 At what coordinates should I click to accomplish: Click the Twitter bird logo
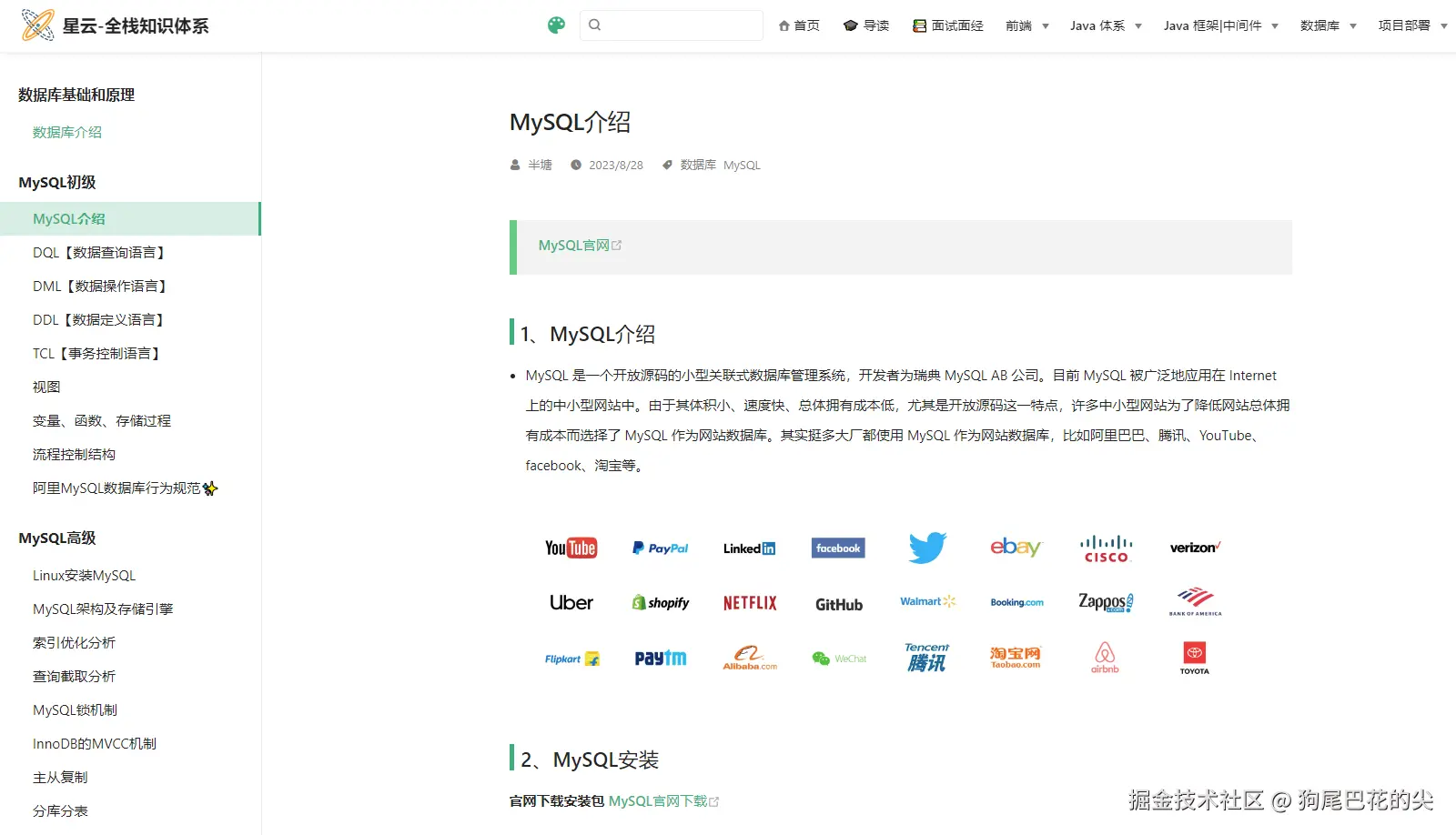tap(927, 548)
